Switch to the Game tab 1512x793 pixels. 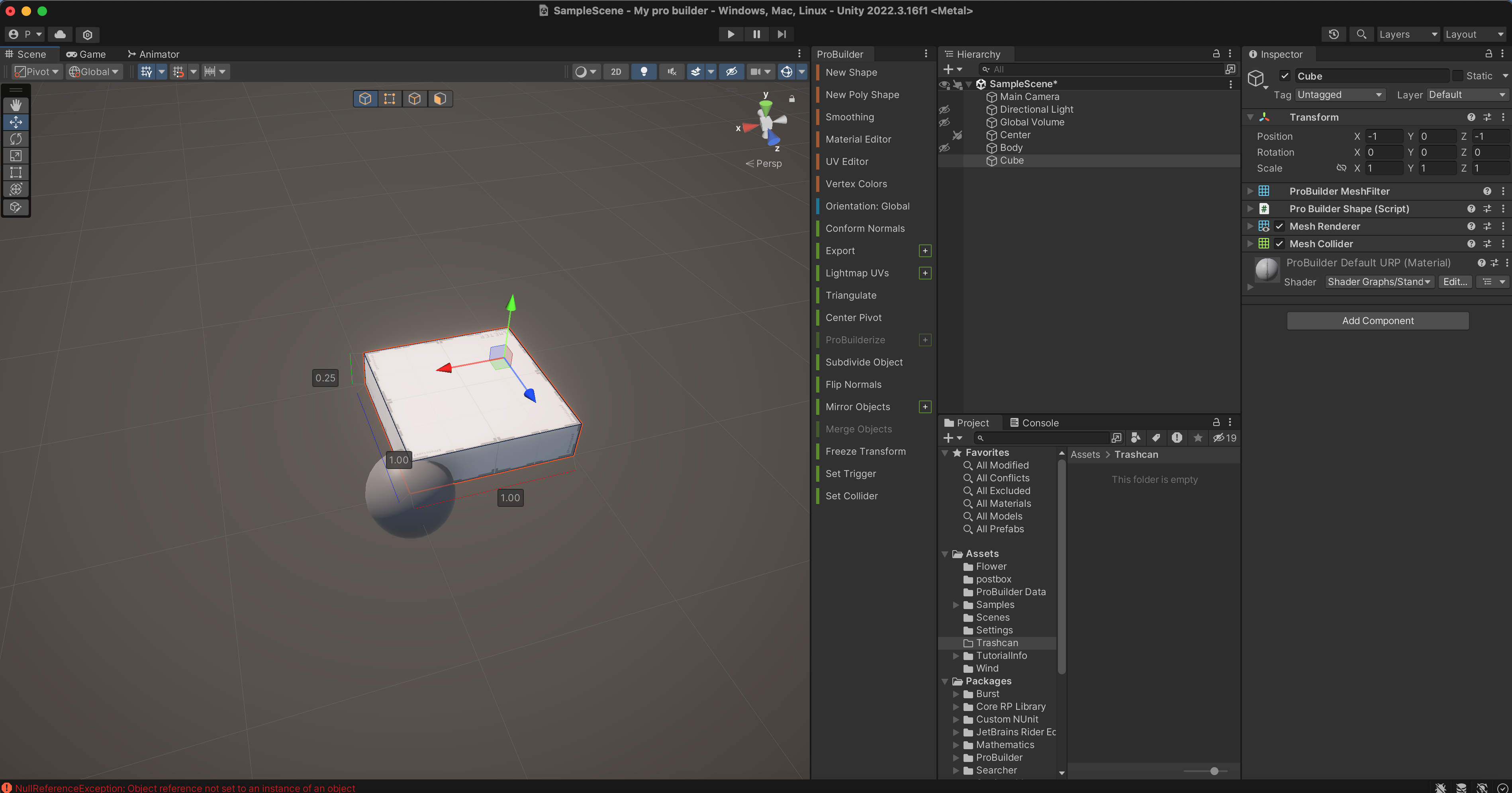tap(86, 54)
